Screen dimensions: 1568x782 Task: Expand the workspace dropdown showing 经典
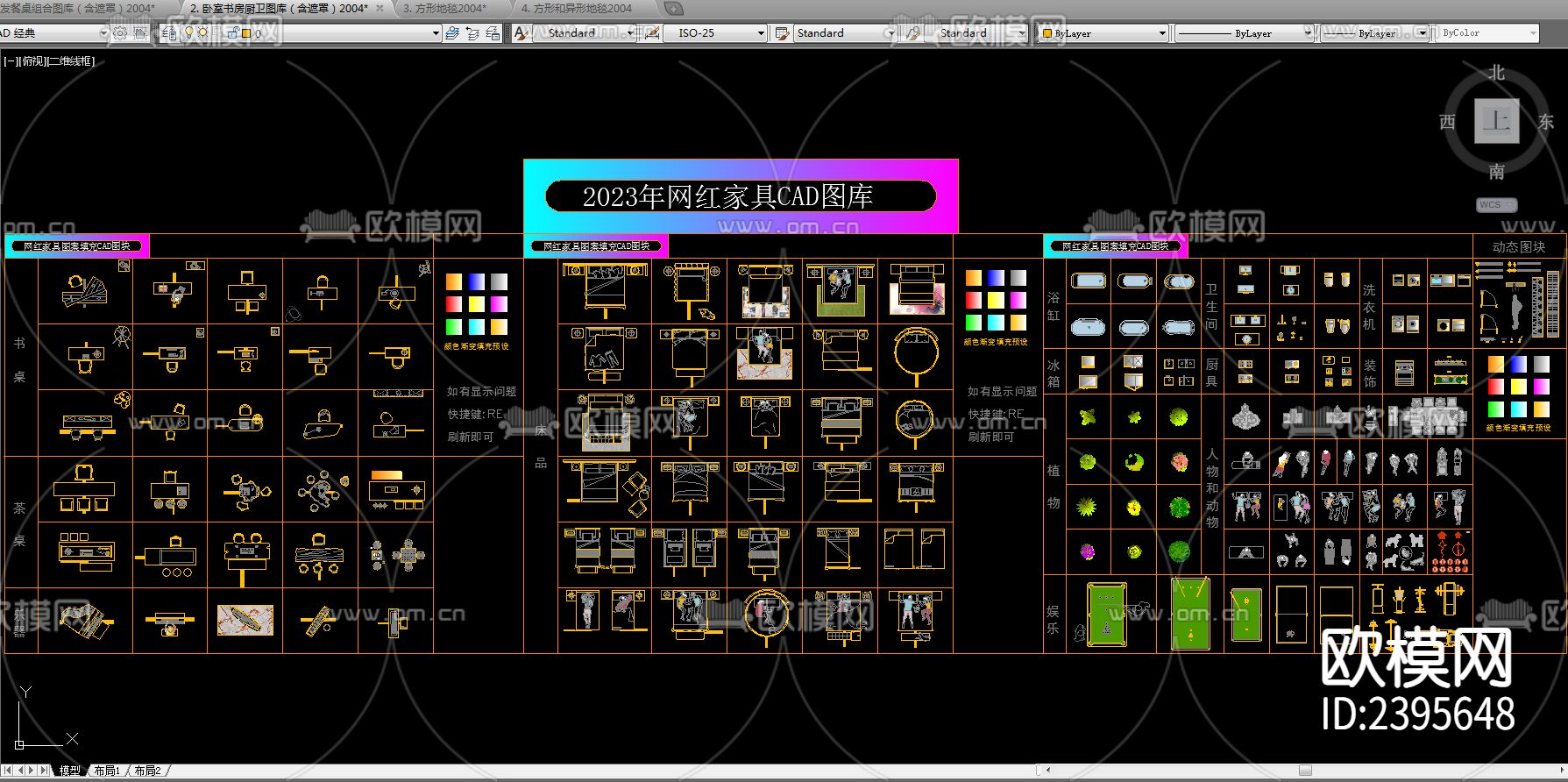click(103, 33)
